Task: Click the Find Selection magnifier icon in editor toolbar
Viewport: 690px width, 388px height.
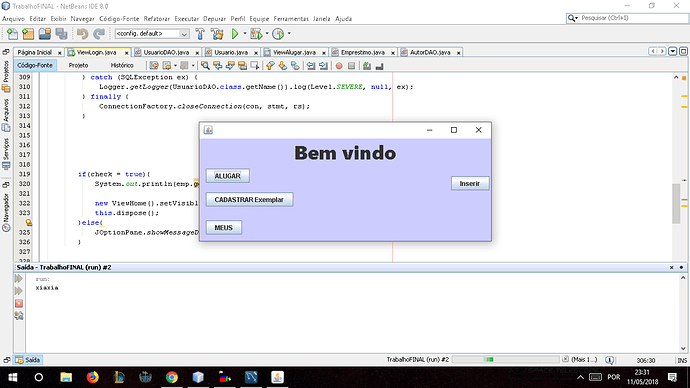Action: coord(205,66)
